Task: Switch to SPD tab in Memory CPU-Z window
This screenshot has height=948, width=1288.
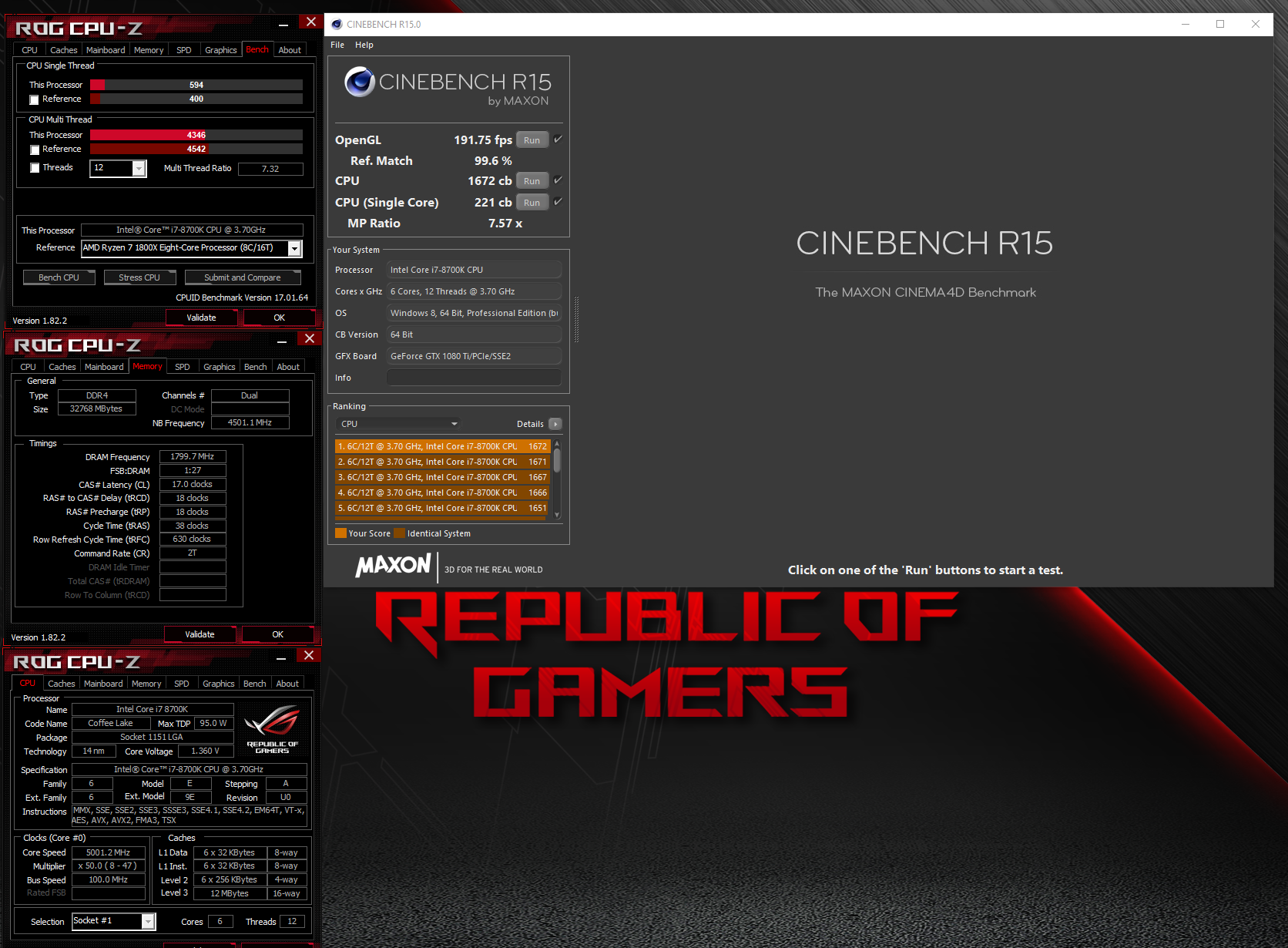Action: (183, 367)
